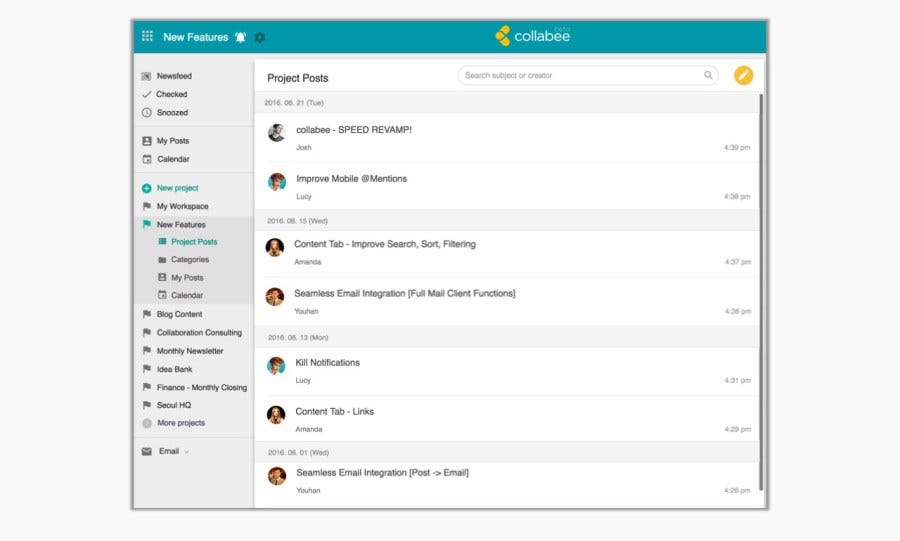900x541 pixels.
Task: Click Finance - Monthly Closing flag icon
Action: click(x=146, y=387)
